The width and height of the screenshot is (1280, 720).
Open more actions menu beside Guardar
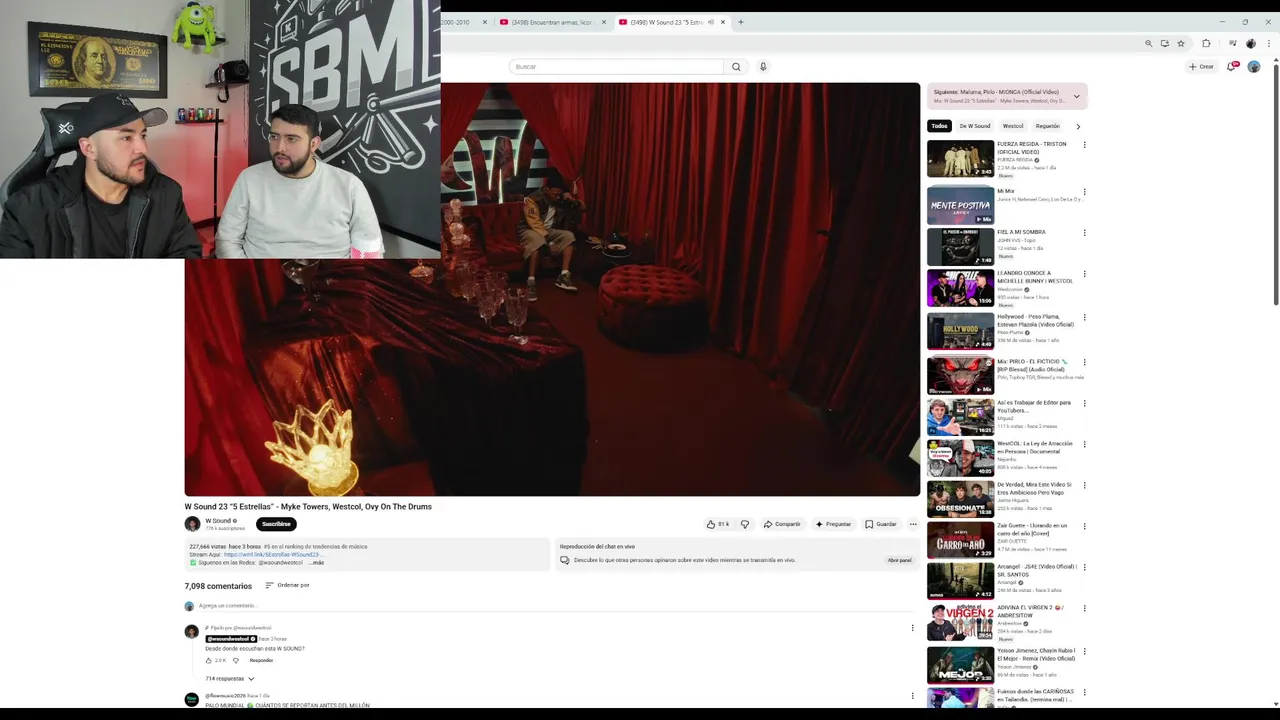point(912,524)
